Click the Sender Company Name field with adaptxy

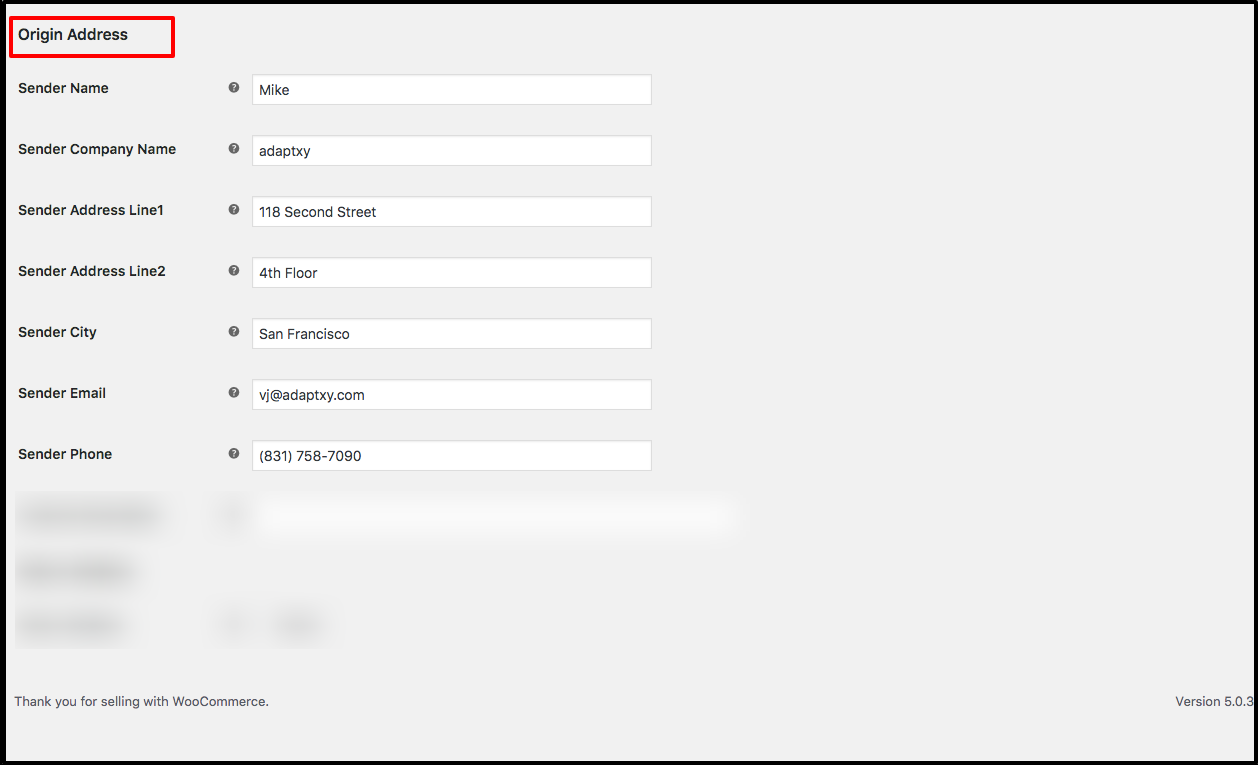pyautogui.click(x=452, y=150)
